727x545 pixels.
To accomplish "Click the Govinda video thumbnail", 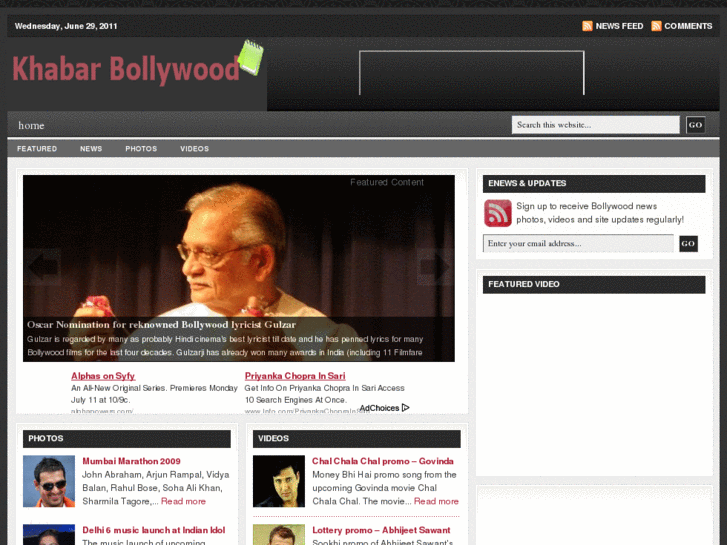I will (x=279, y=481).
